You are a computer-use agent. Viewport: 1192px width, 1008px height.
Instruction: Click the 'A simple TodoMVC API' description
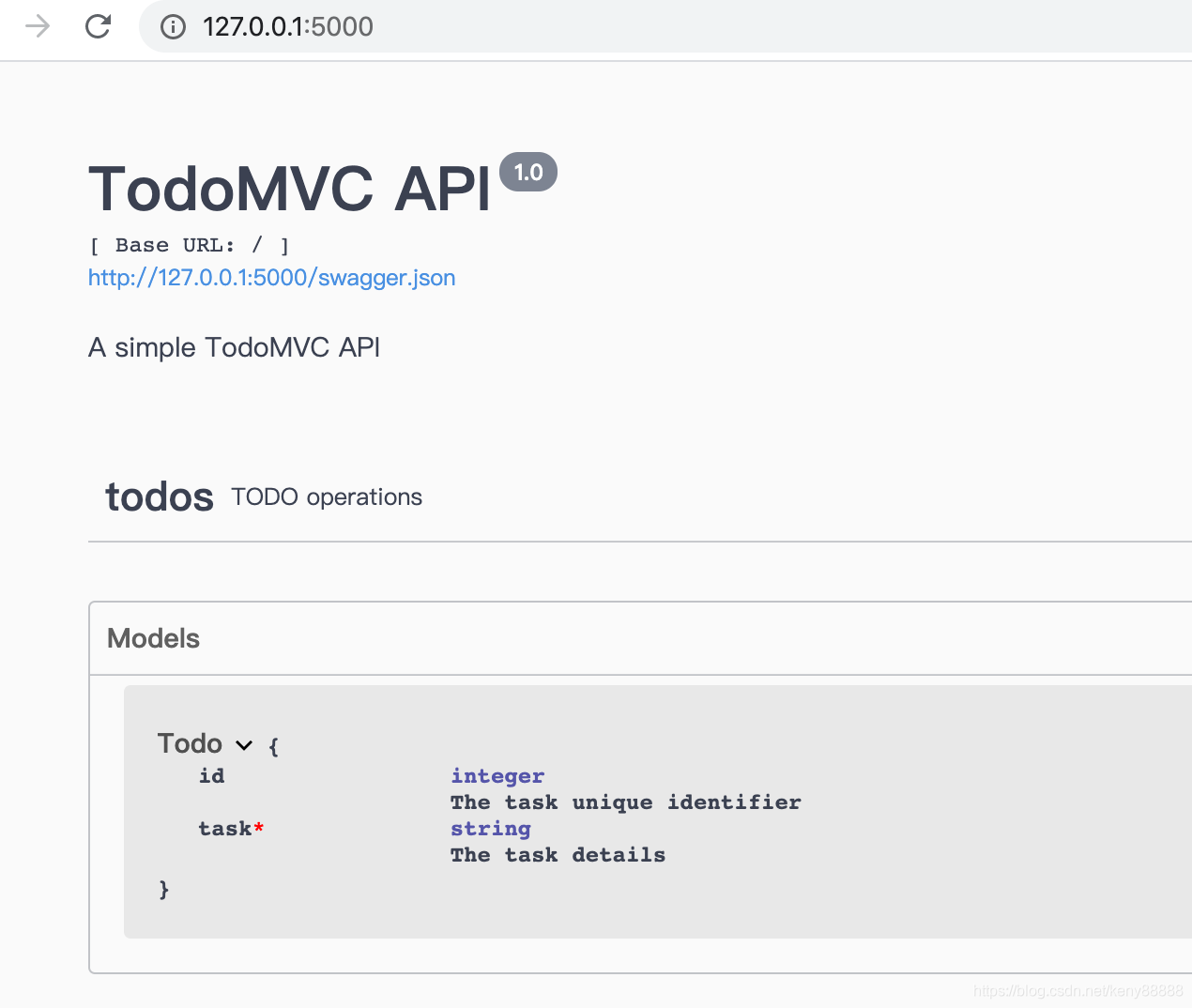tap(234, 347)
